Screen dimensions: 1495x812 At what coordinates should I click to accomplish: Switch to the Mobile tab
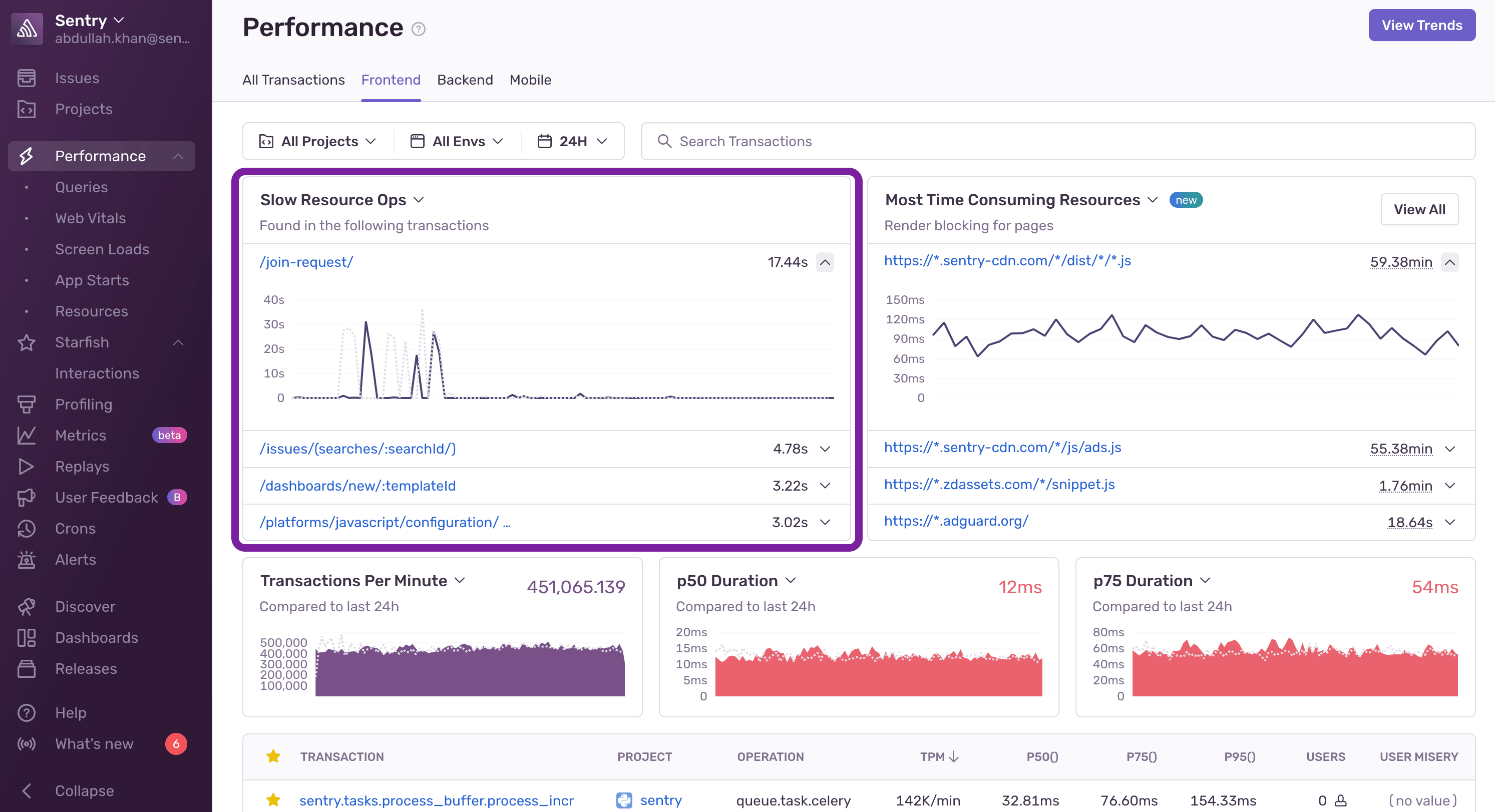coord(530,80)
